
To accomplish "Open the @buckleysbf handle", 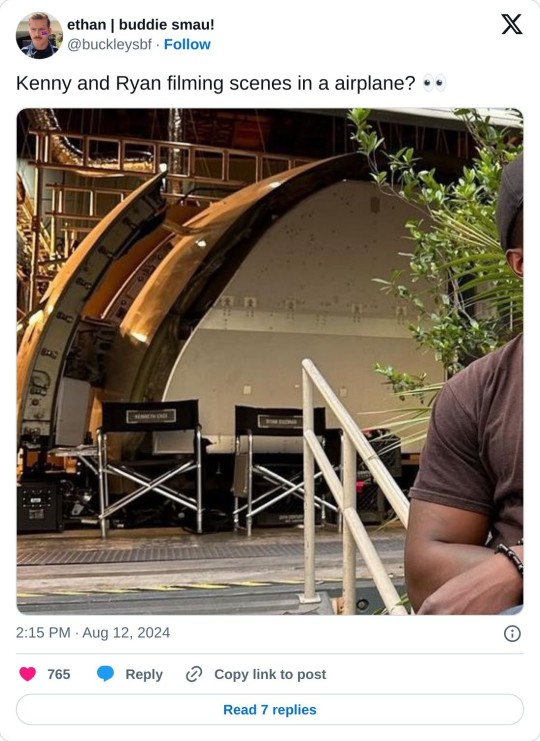I will [109, 44].
